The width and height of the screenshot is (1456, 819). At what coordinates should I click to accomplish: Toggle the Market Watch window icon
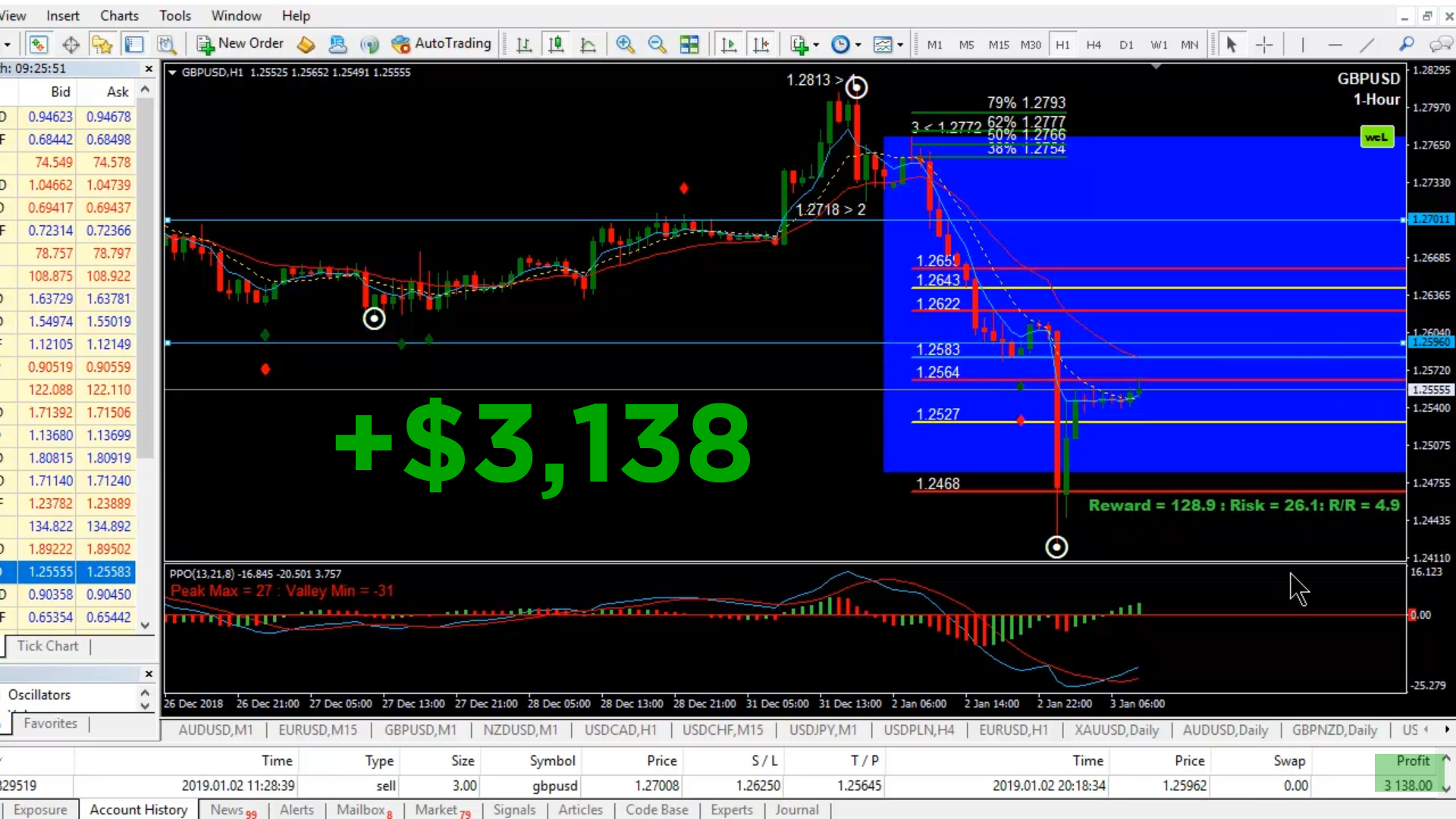(x=39, y=45)
